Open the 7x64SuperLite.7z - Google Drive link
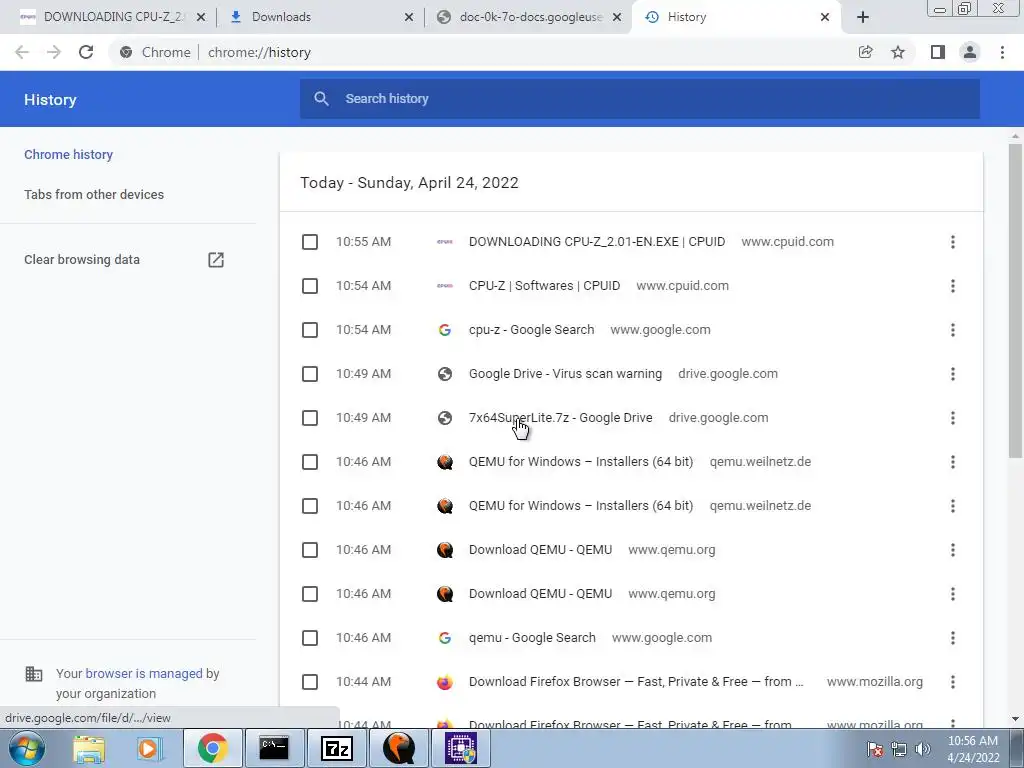 pyautogui.click(x=560, y=418)
